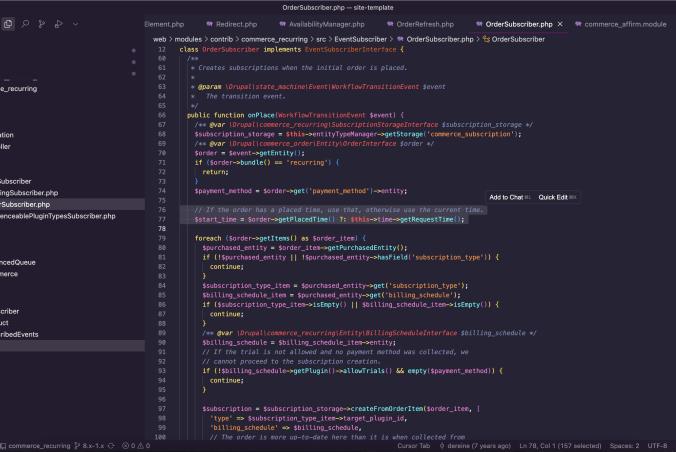This screenshot has width=676, height=452.
Task: Click the class symbol icon in breadcrumb
Action: (486, 39)
